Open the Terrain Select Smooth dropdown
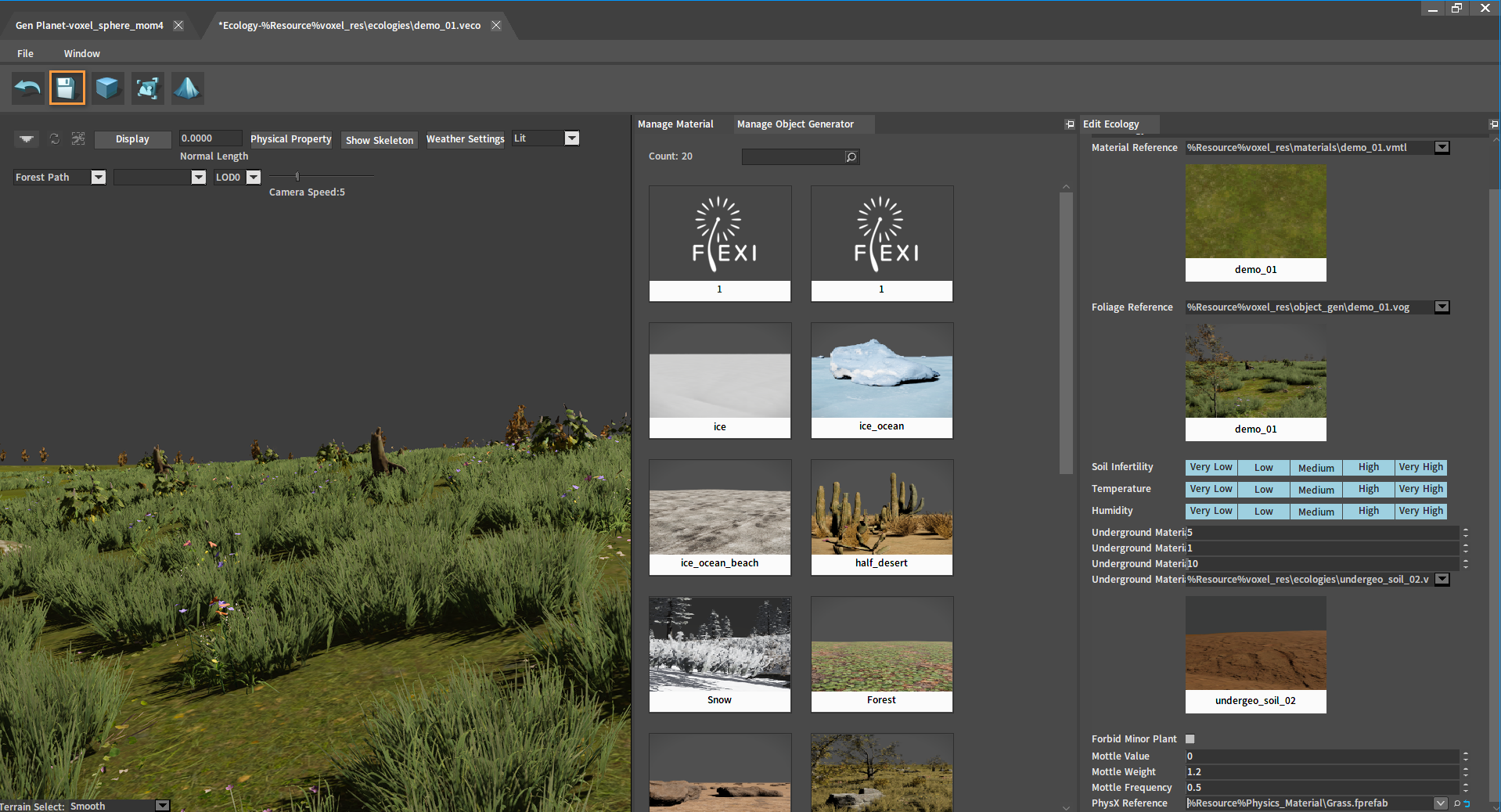Screen dimensions: 1501x812 point(163,806)
